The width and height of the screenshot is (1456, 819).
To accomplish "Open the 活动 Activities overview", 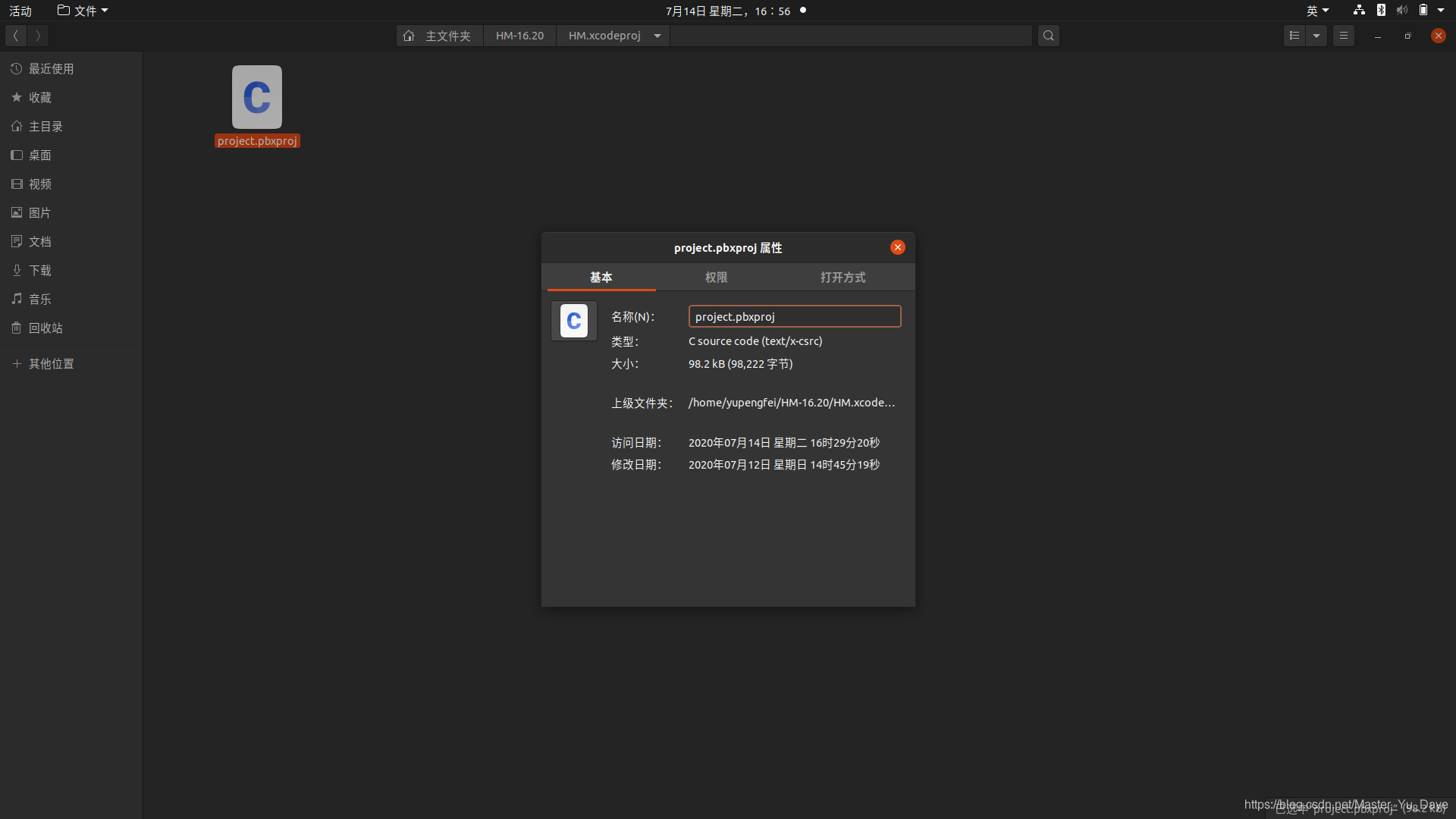I will coord(20,11).
